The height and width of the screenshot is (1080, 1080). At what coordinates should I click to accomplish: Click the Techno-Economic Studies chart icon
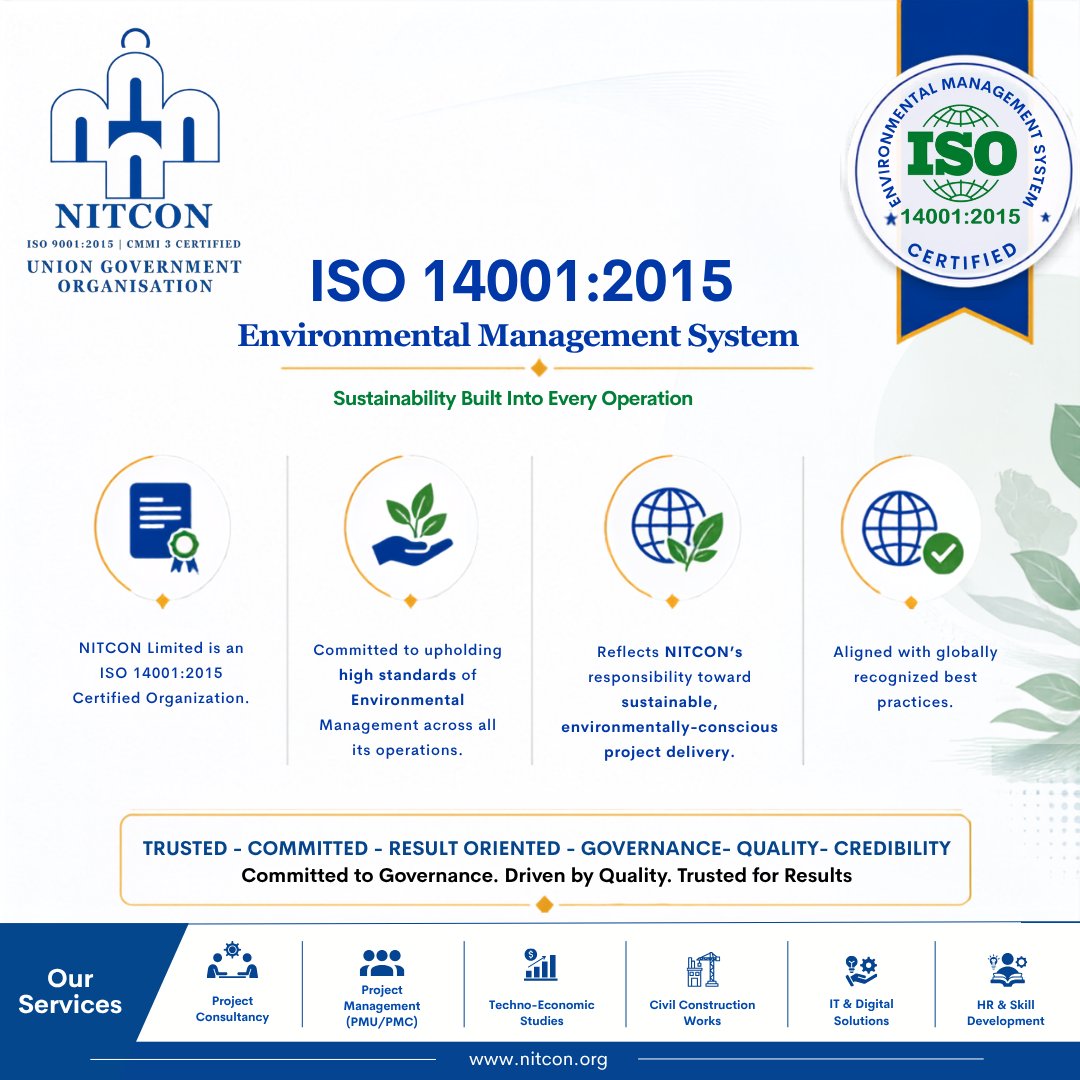(x=541, y=964)
